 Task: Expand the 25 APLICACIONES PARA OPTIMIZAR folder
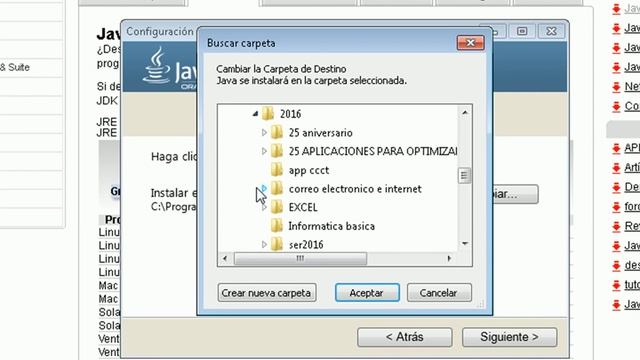pos(264,151)
